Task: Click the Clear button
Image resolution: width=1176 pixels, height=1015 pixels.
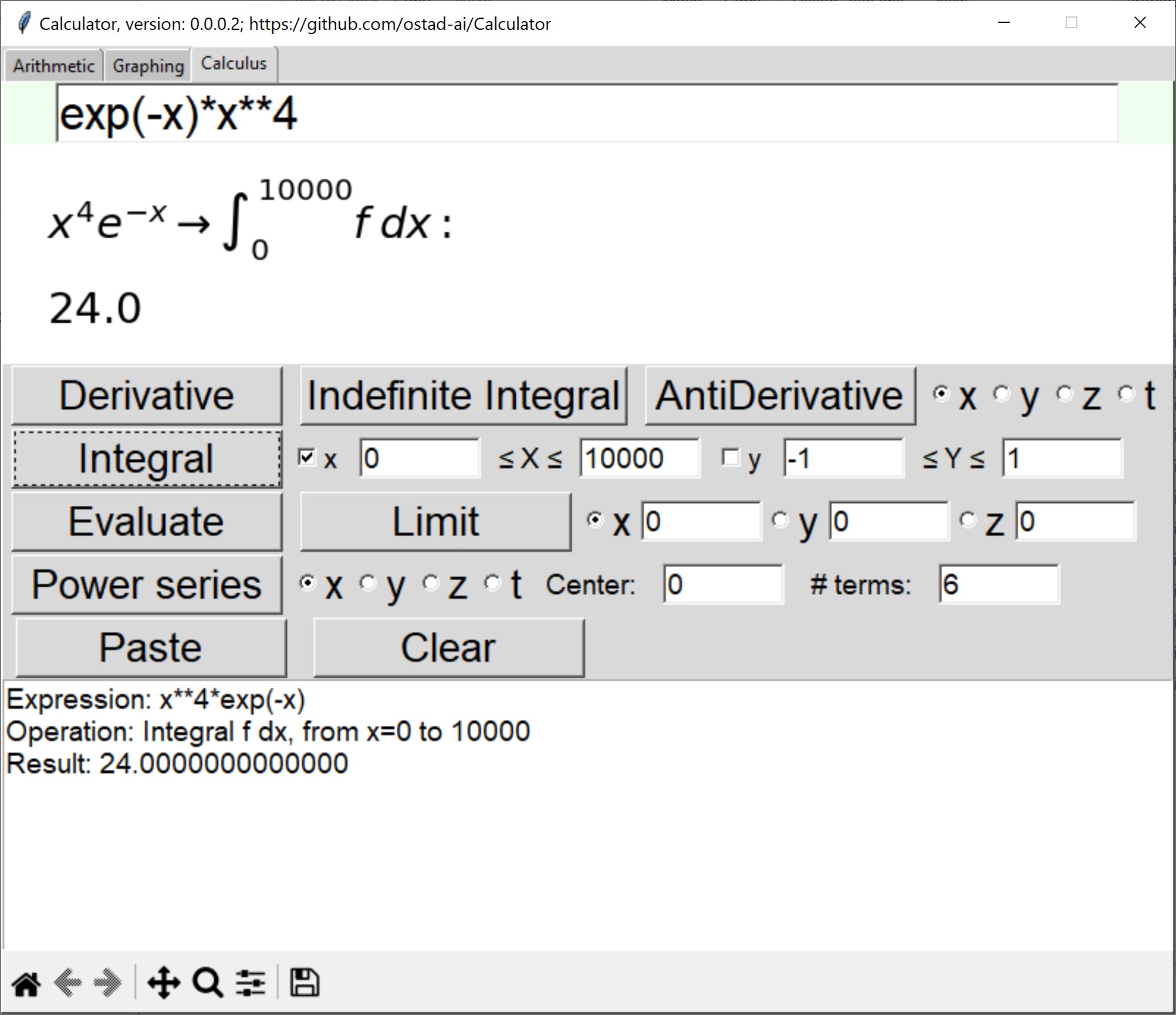Action: (449, 648)
